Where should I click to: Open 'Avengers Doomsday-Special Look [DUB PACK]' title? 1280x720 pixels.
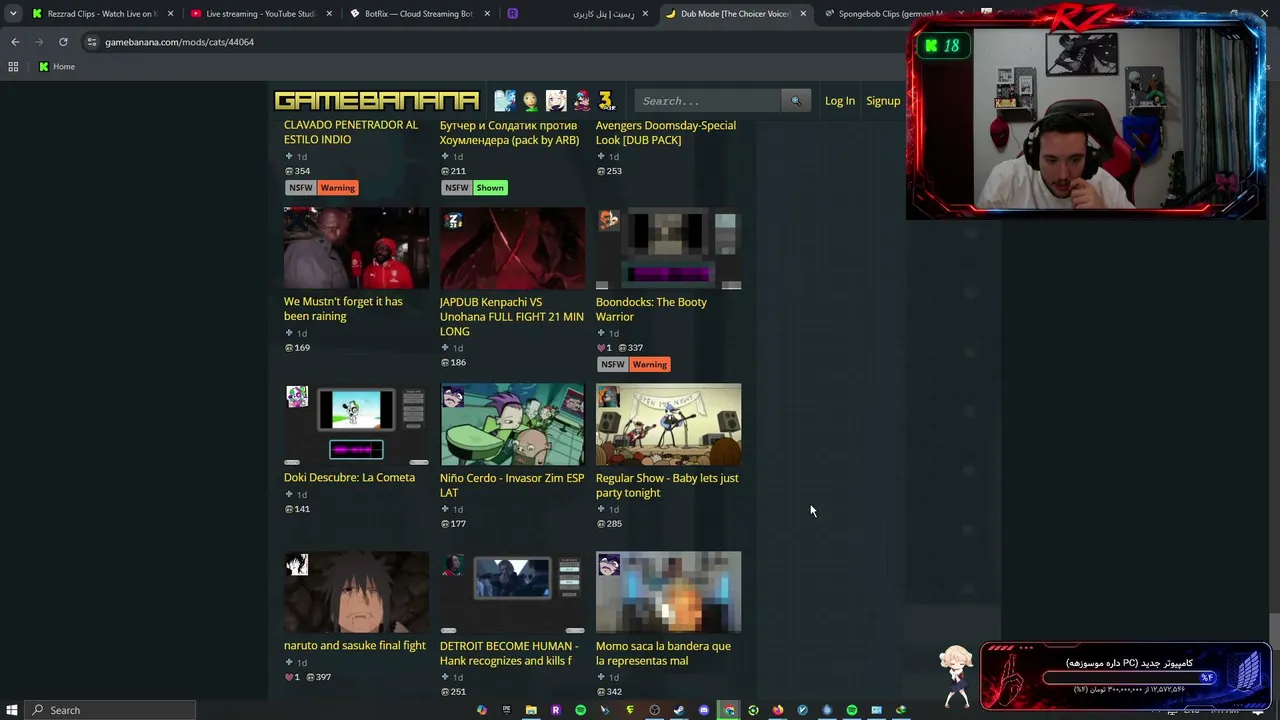[666, 133]
